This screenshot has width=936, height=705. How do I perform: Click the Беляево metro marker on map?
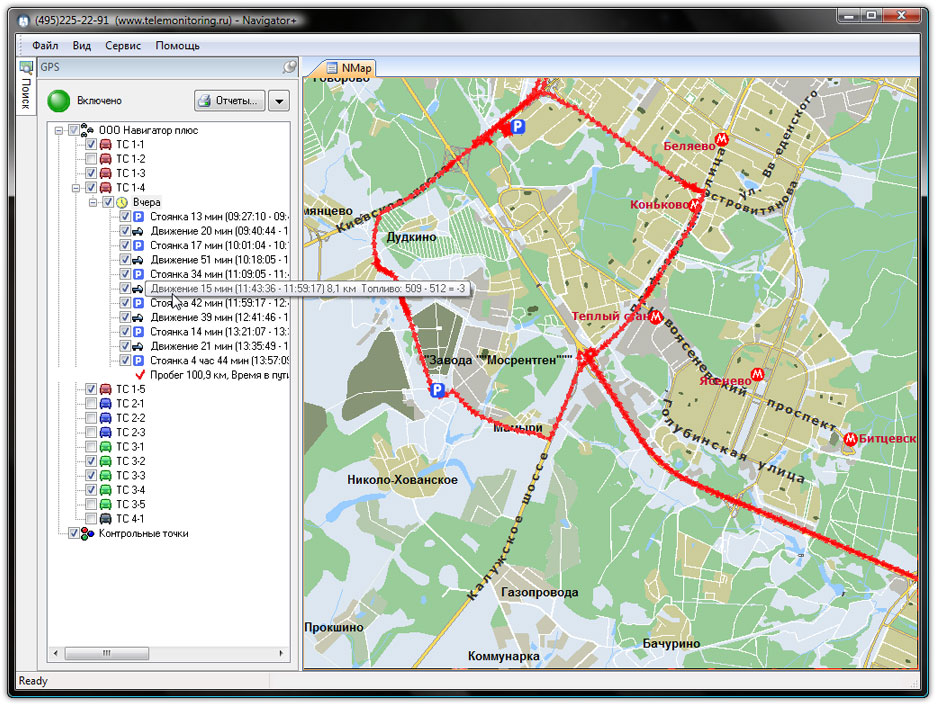point(722,140)
